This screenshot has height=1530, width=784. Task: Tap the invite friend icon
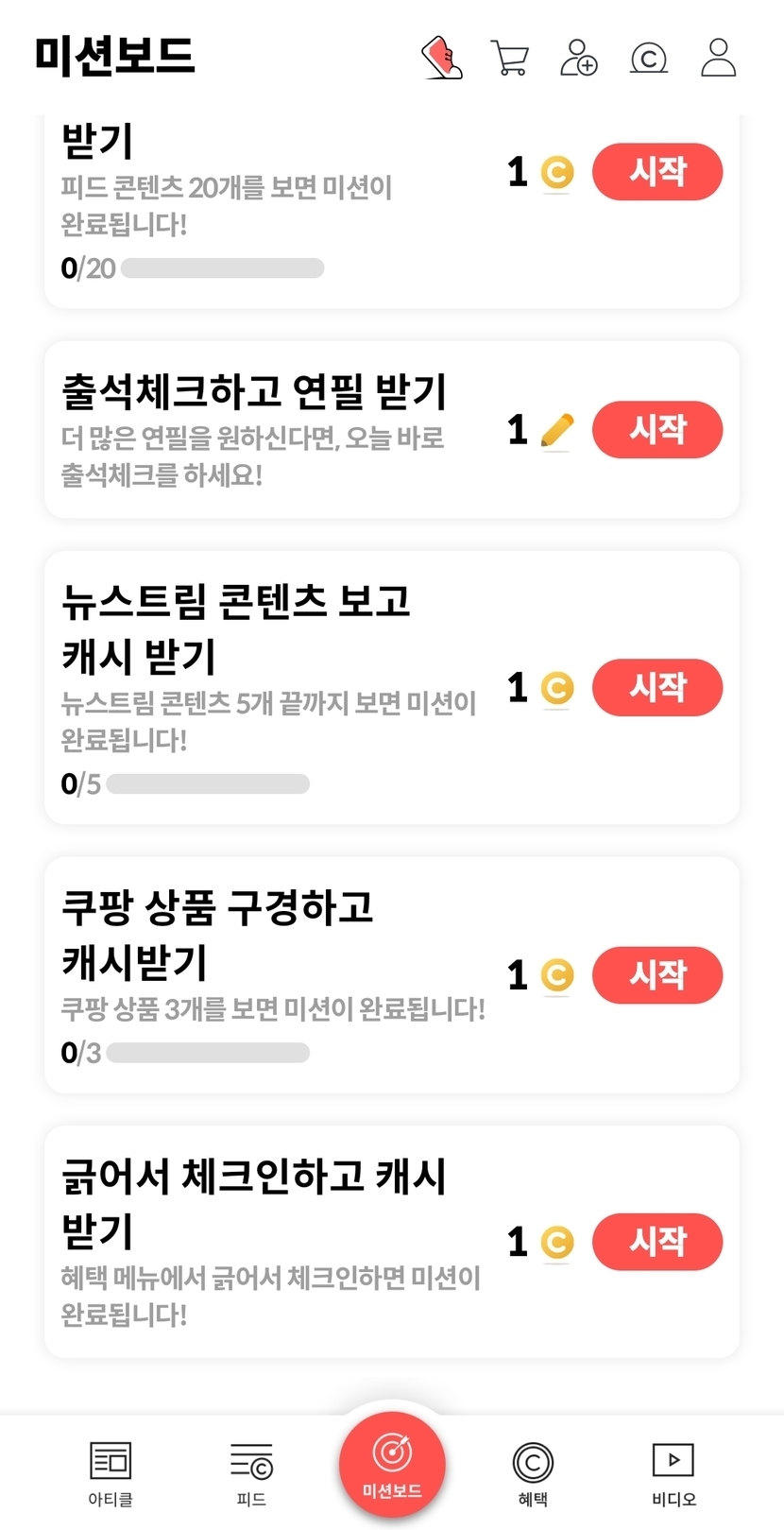click(578, 58)
